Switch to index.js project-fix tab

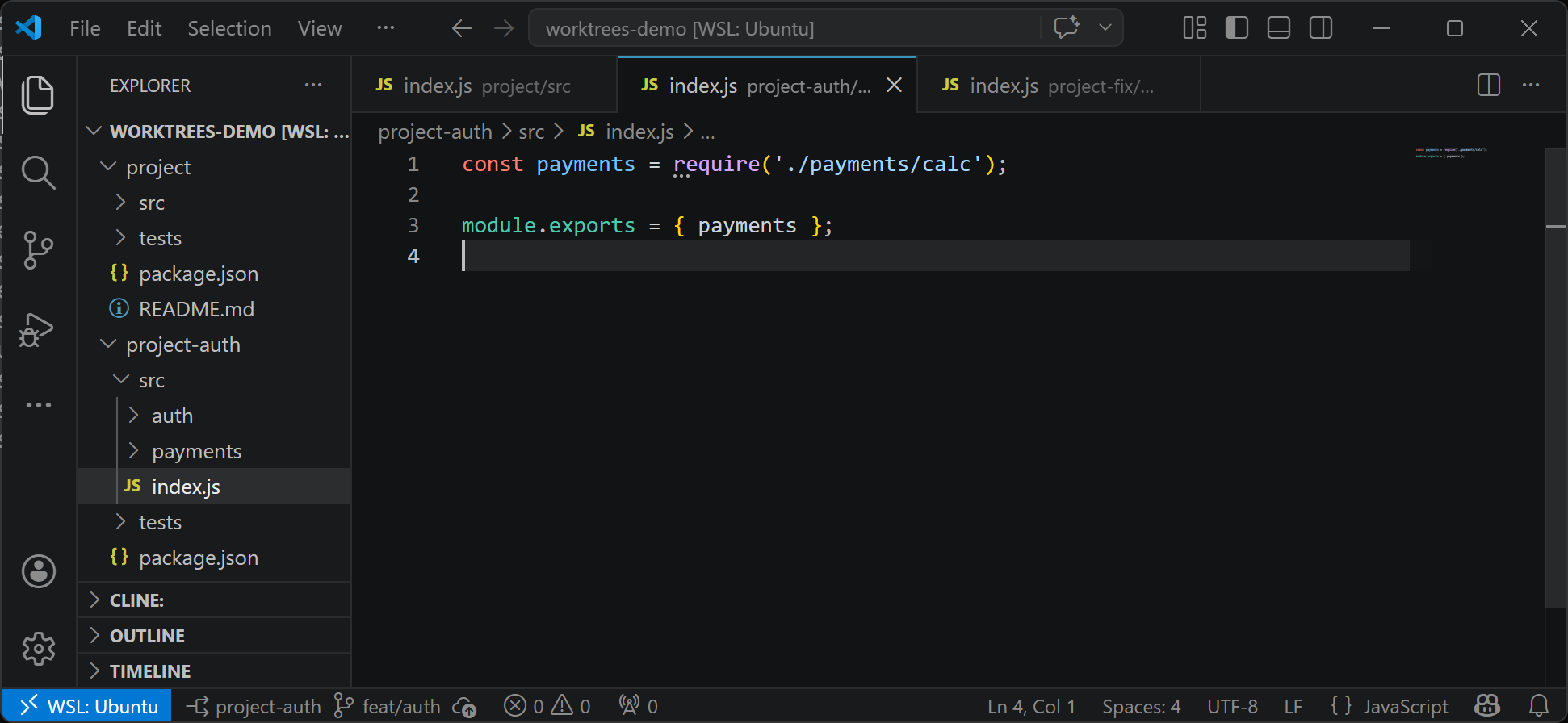[x=1059, y=86]
